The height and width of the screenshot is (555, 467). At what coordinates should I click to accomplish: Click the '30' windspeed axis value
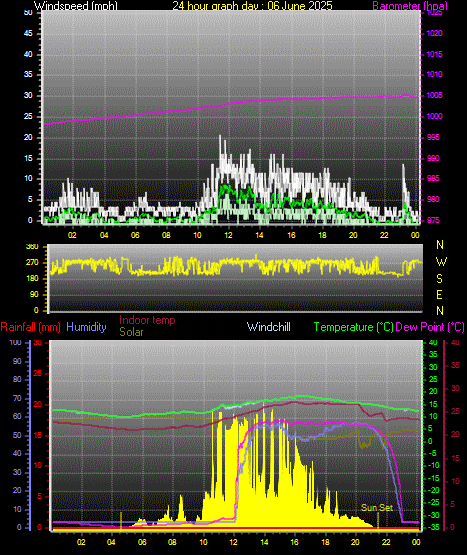[28, 95]
